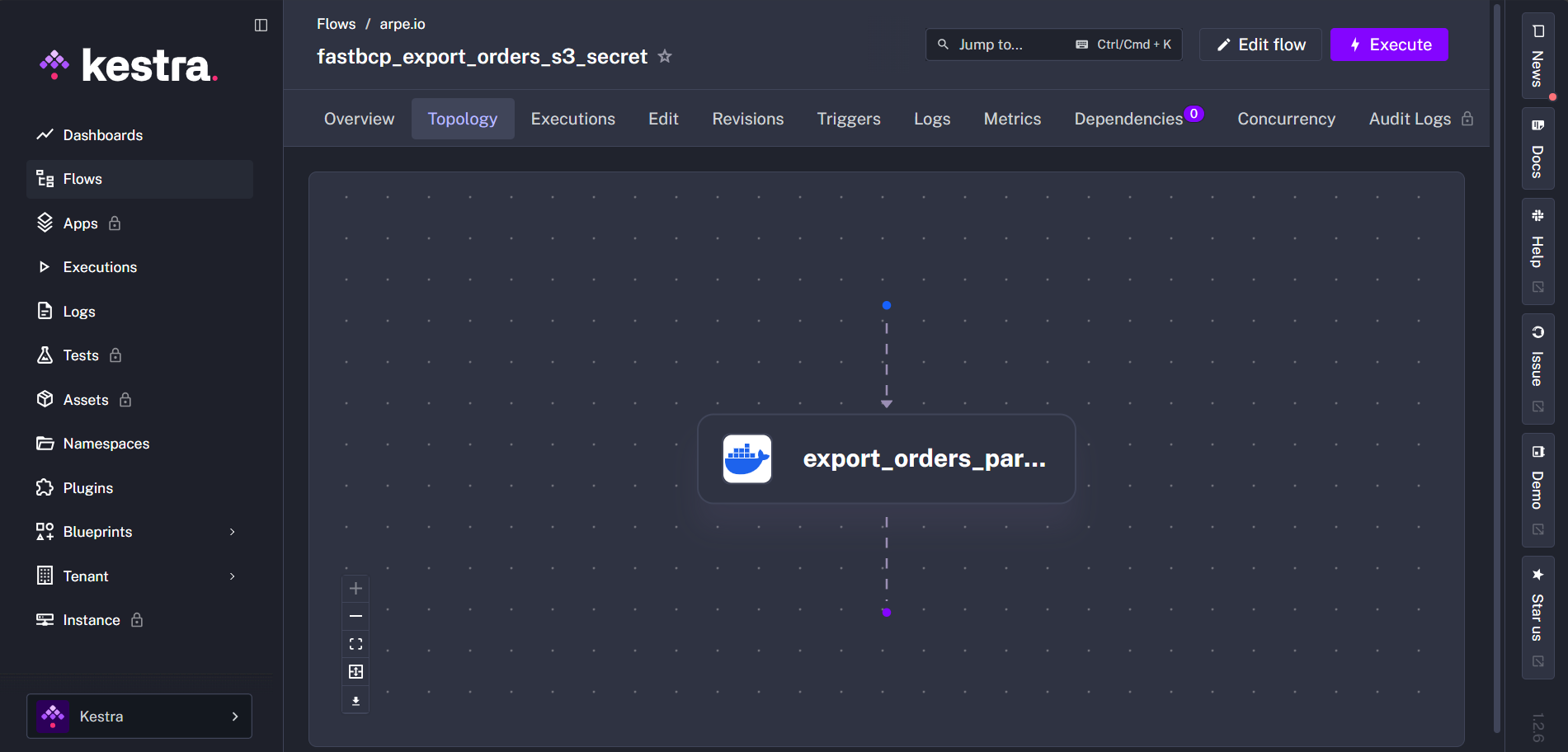The image size is (1568, 752).
Task: Expand the Kestra account menu at the bottom
Action: [139, 716]
